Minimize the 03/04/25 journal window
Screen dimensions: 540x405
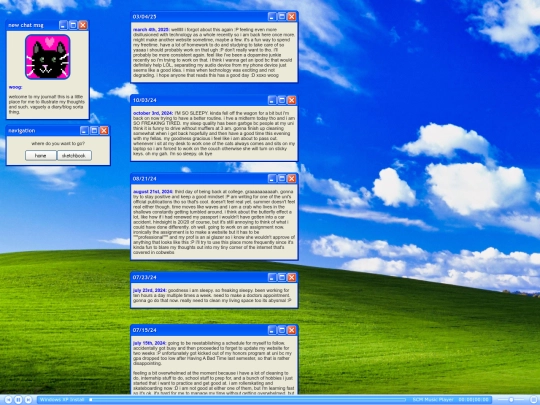point(272,17)
